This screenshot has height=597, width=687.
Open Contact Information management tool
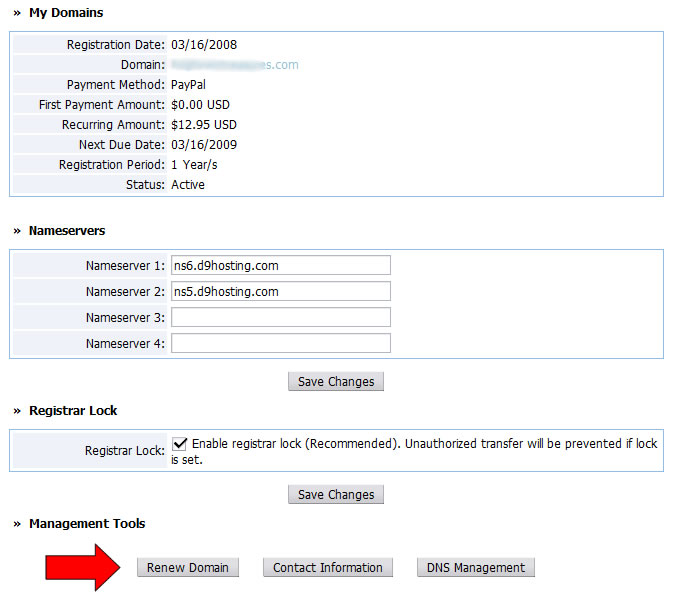(327, 567)
